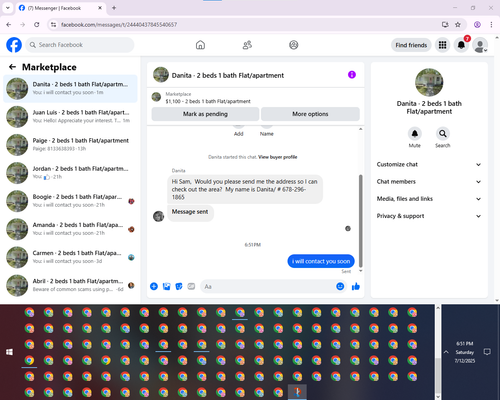Open the Friends icon in top navigation

point(247,45)
